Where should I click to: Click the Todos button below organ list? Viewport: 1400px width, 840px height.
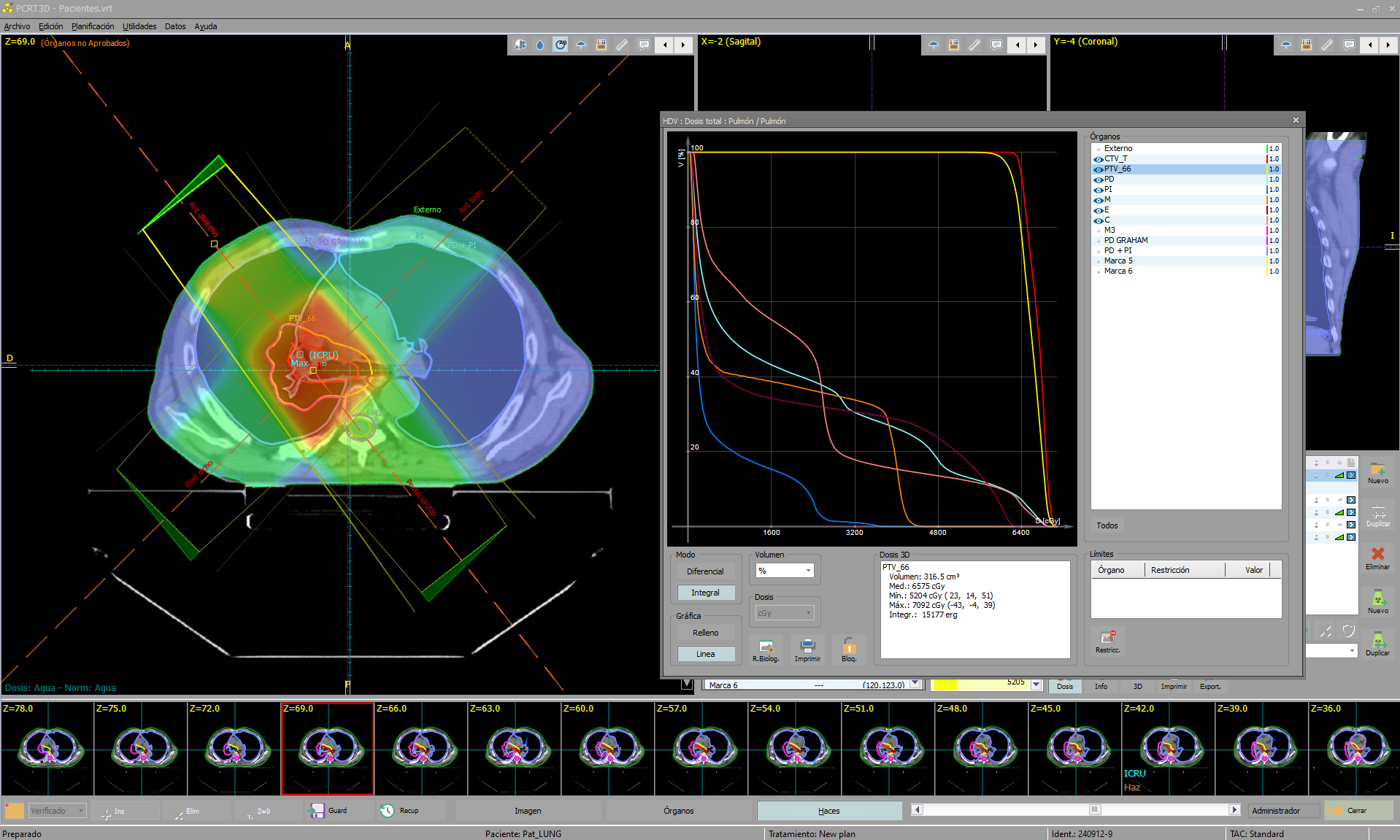1107,525
